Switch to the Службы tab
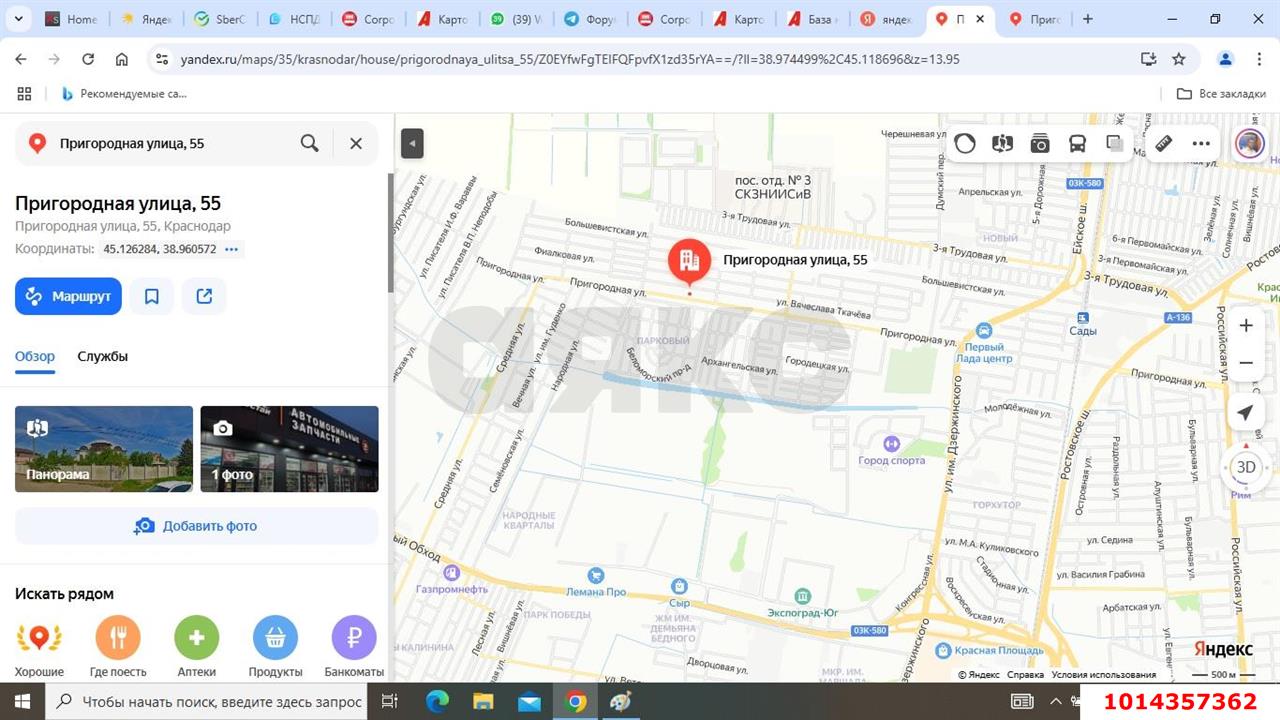 pos(102,356)
